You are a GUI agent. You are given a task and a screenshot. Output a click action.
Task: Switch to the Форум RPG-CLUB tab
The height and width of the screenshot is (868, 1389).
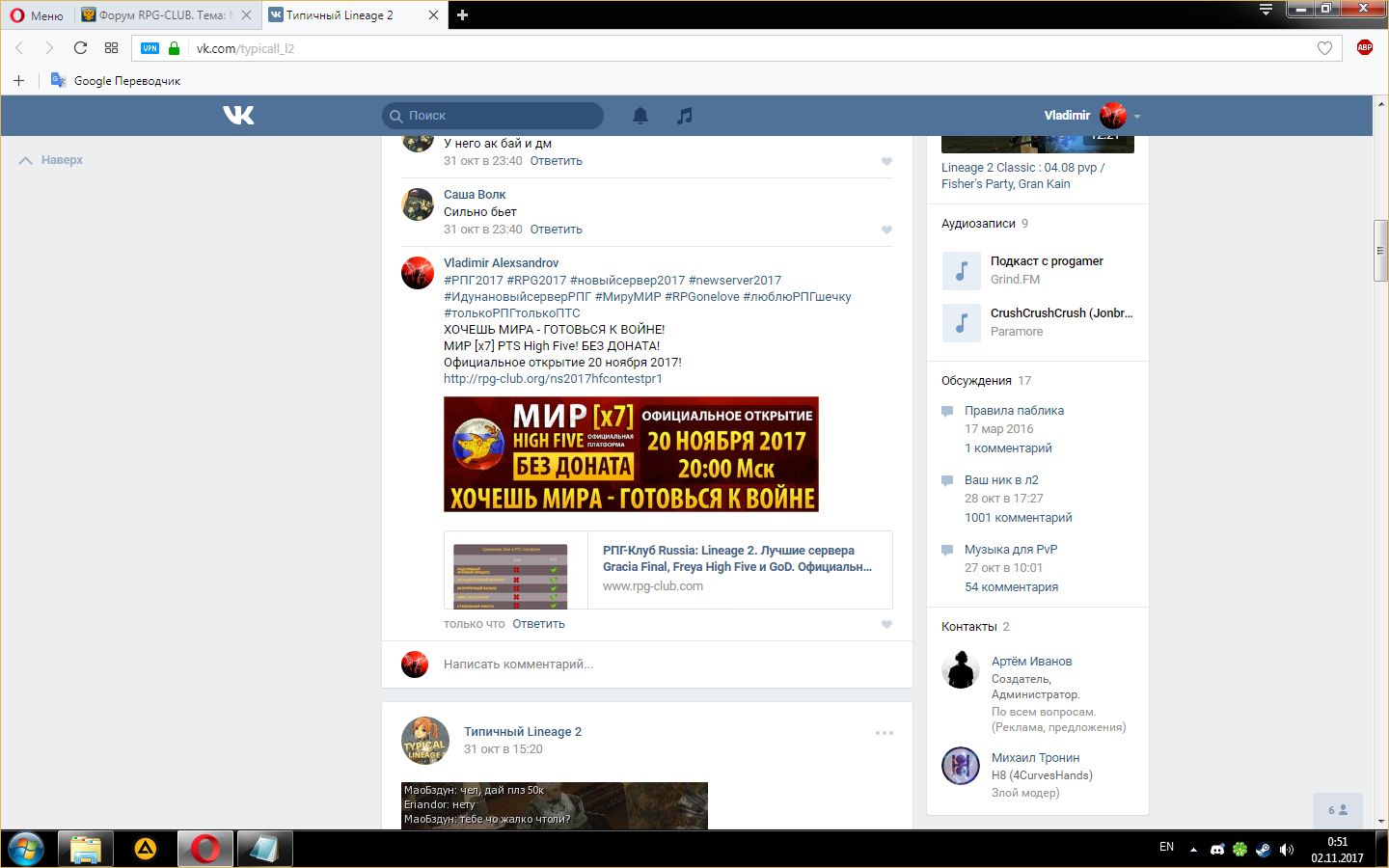(162, 15)
